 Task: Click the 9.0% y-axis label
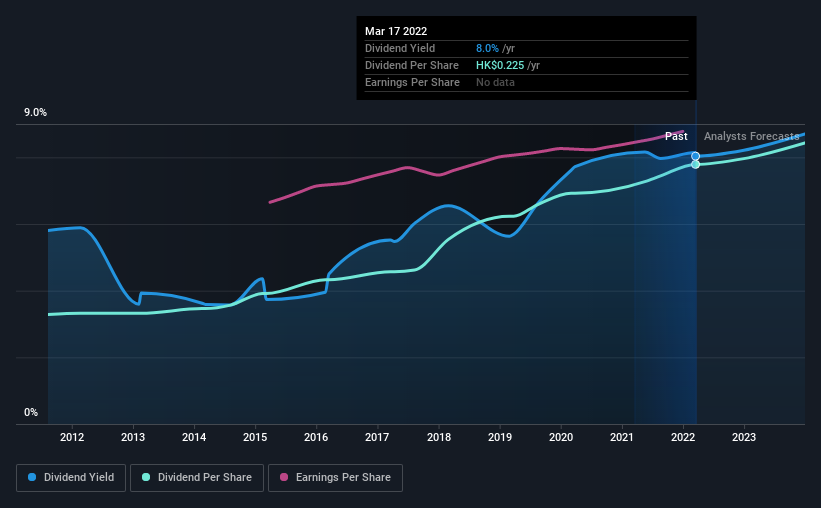[x=35, y=113]
